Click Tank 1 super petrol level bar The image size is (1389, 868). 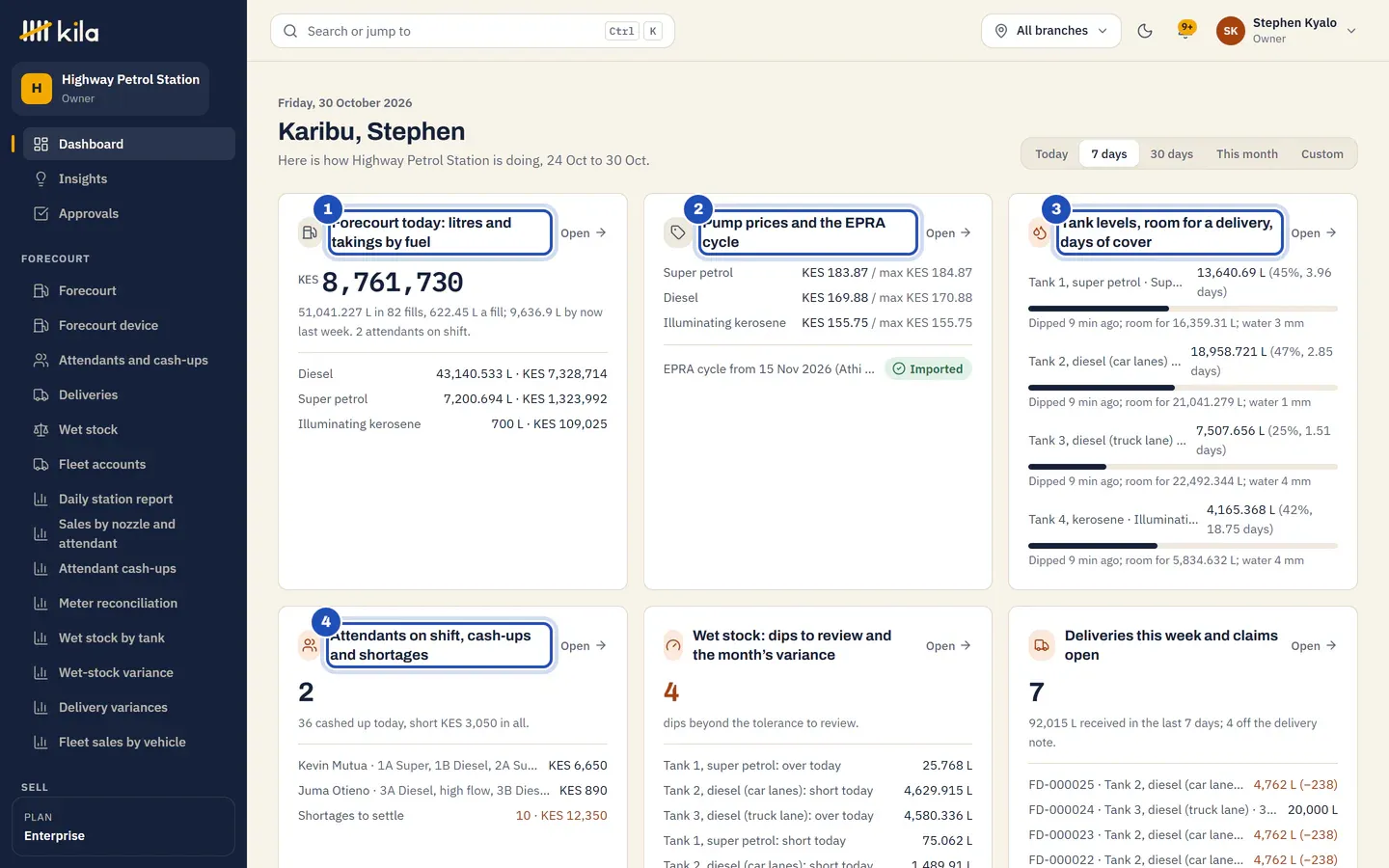tap(1183, 309)
